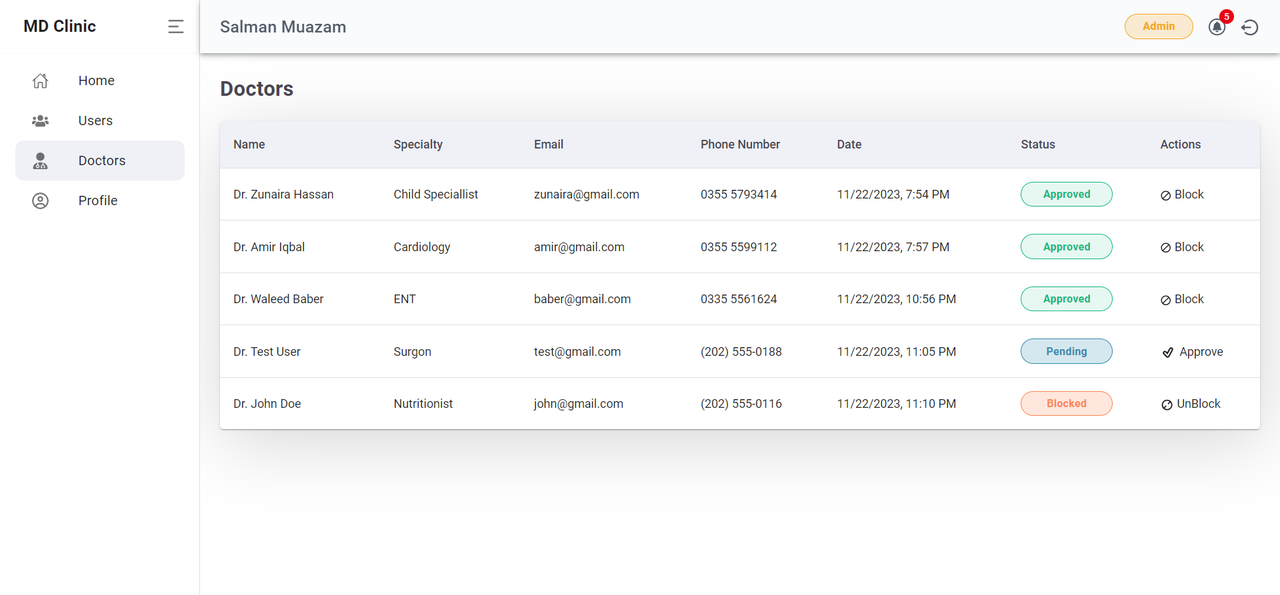Click the Blocked status badge

(x=1066, y=404)
